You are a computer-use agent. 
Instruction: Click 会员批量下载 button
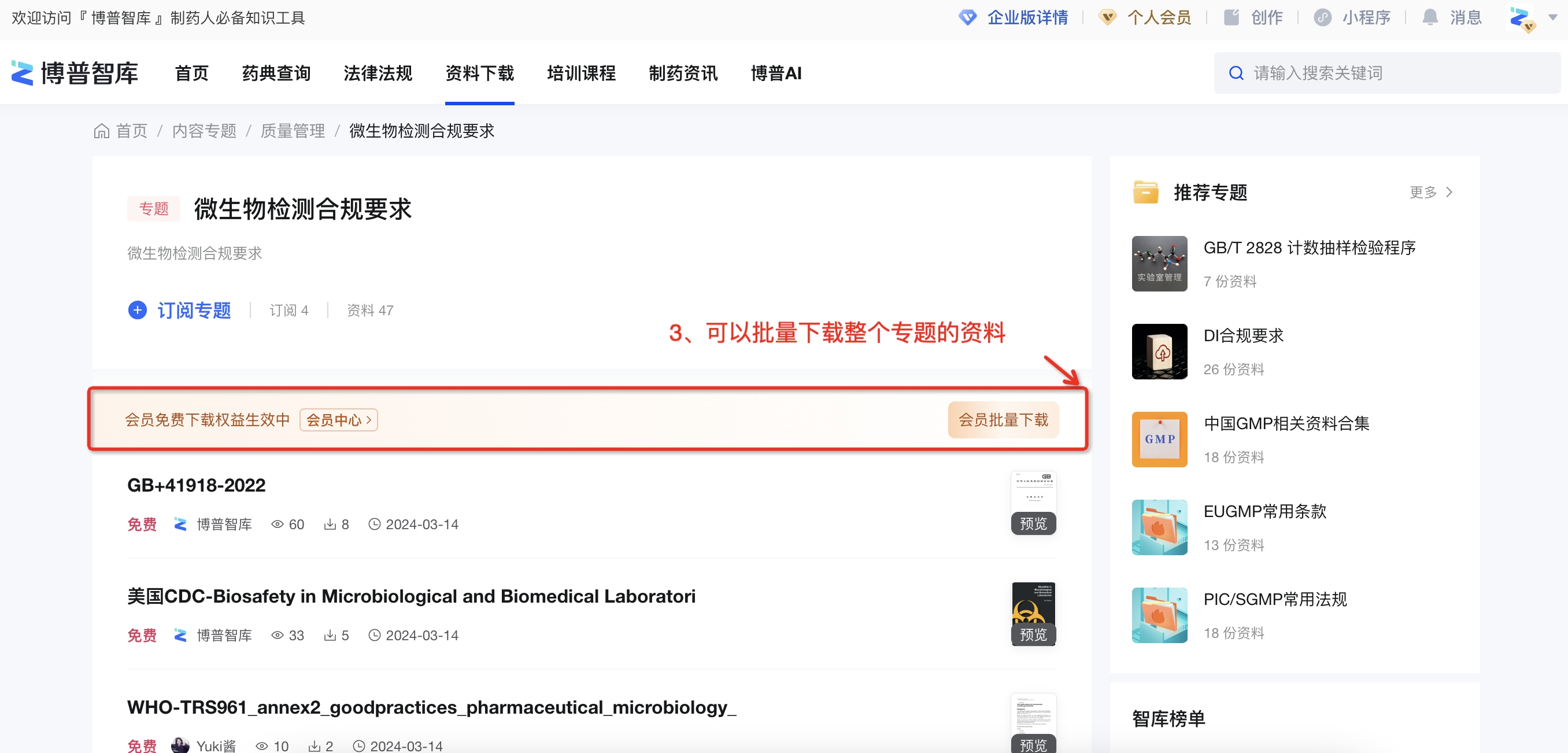[x=1003, y=419]
